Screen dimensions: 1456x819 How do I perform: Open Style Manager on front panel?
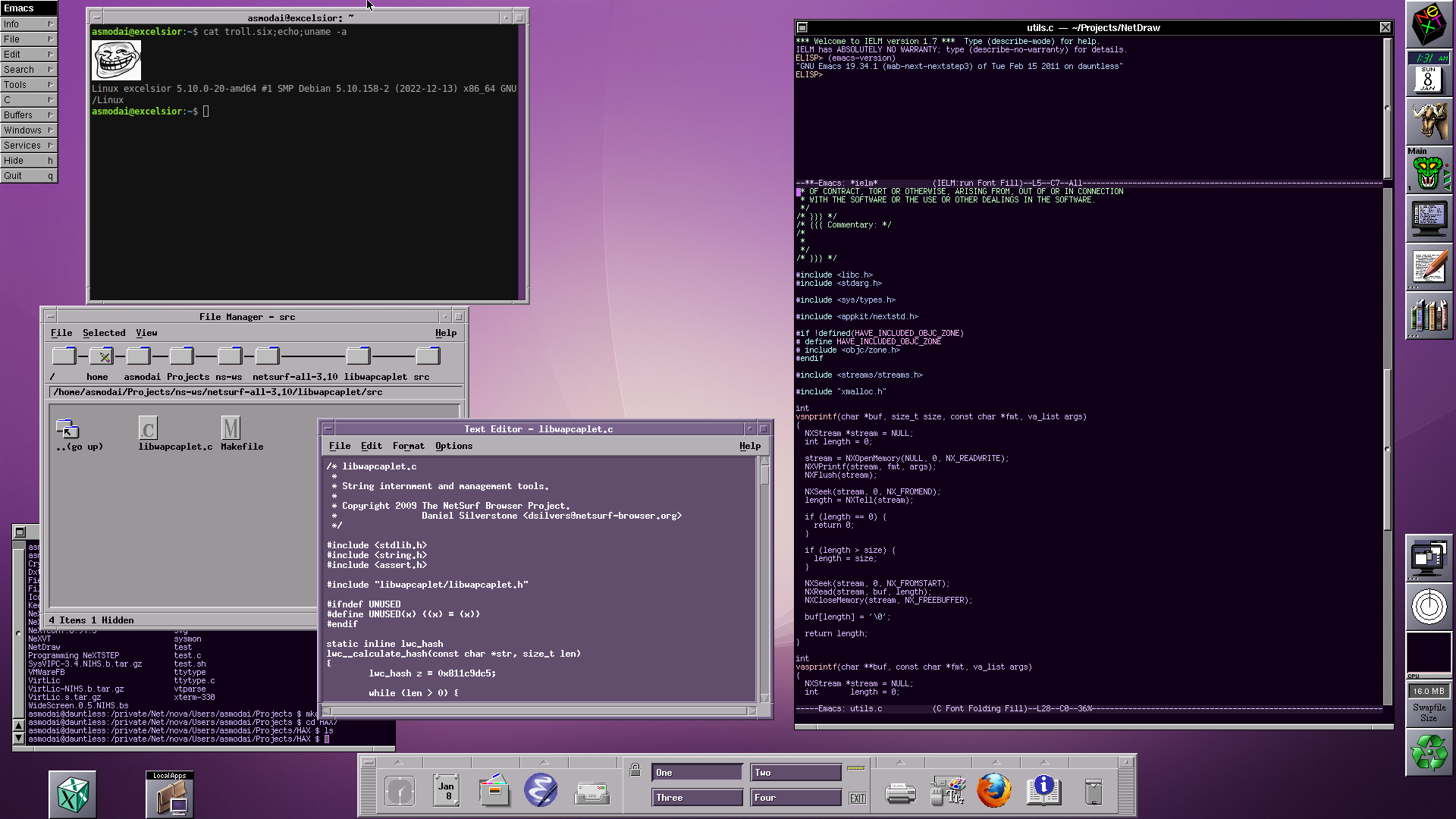click(x=947, y=792)
